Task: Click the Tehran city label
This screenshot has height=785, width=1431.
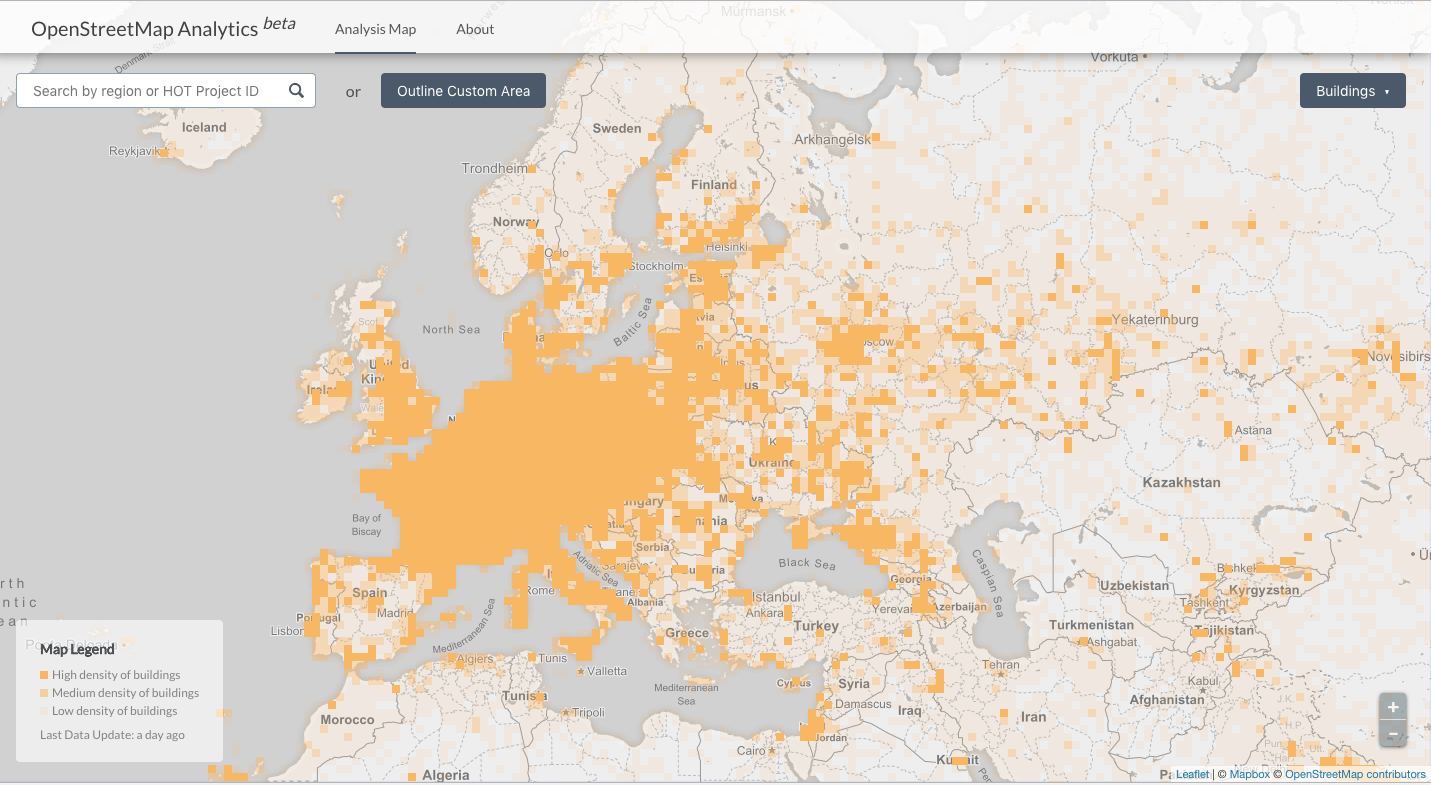Action: click(1001, 664)
